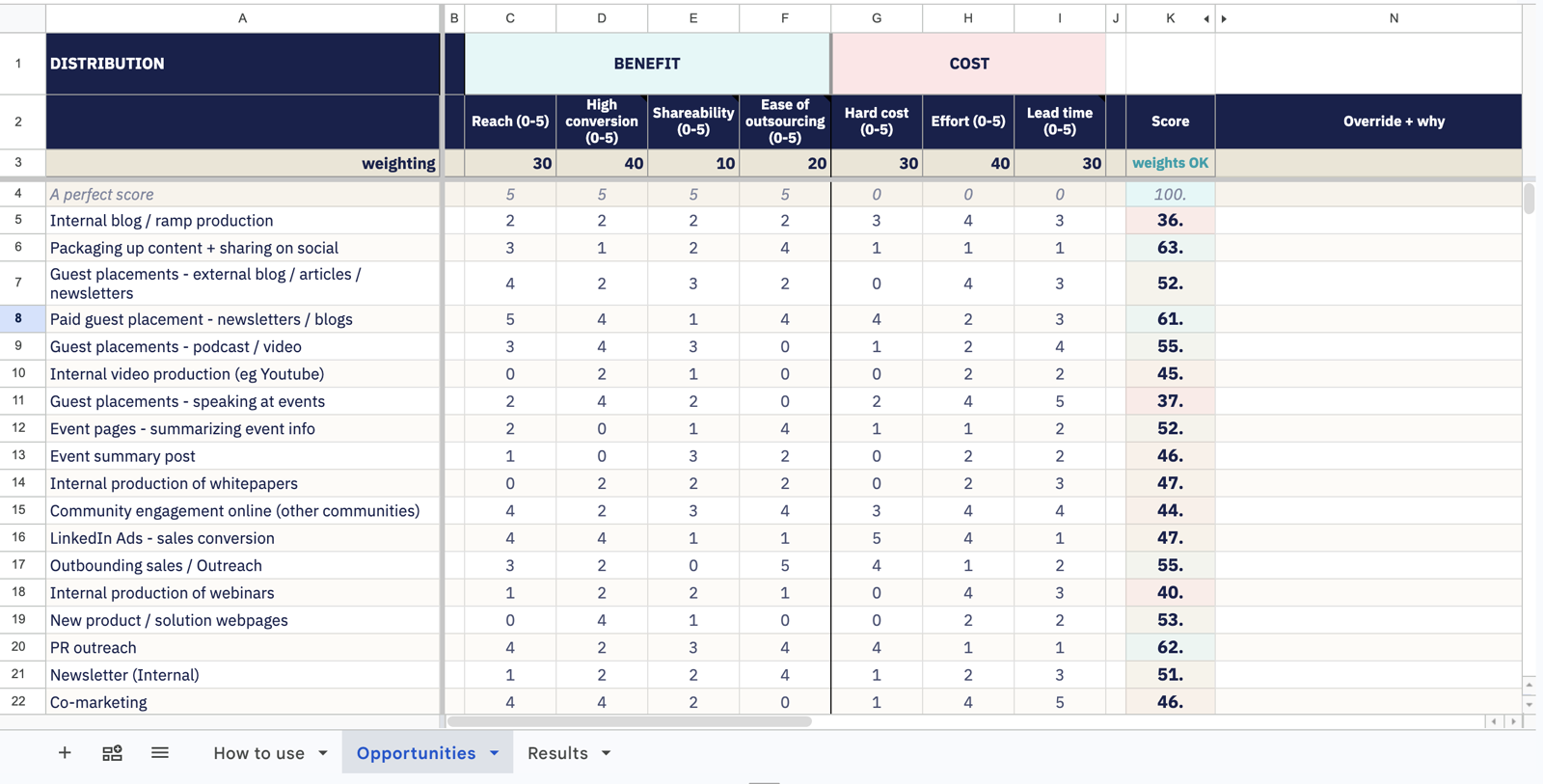The image size is (1543, 784).
Task: Select 'Outbounding sales / Outreach' cell
Action: click(x=243, y=565)
